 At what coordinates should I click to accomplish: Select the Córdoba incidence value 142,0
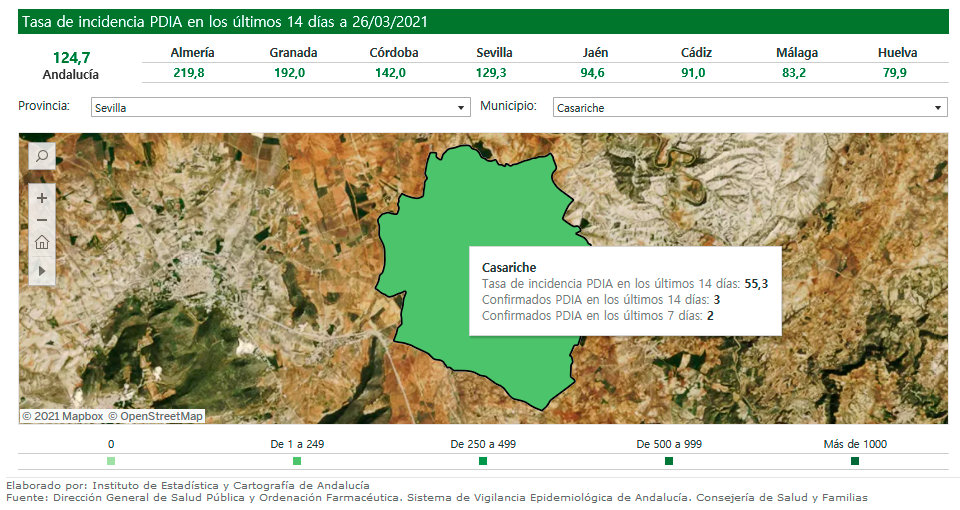point(393,73)
